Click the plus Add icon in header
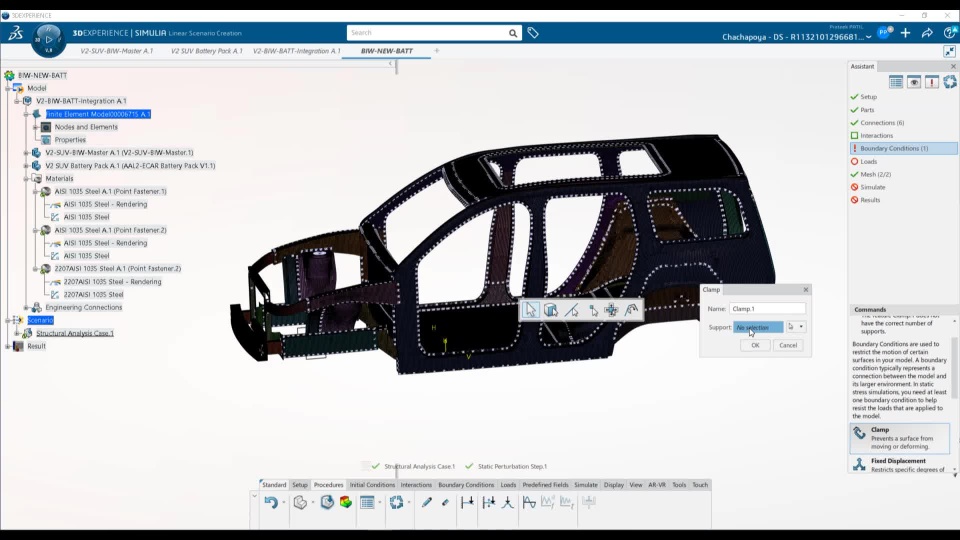This screenshot has width=960, height=540. (x=906, y=33)
